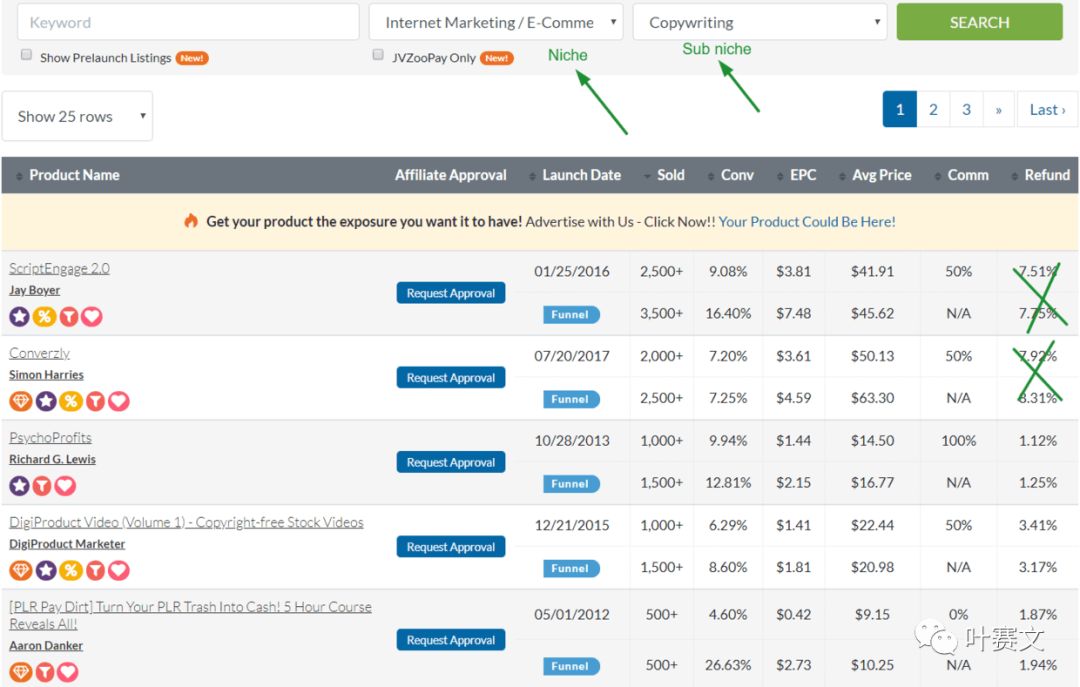
Task: Click the Funnel button in DigiProduct Video row
Action: click(571, 568)
